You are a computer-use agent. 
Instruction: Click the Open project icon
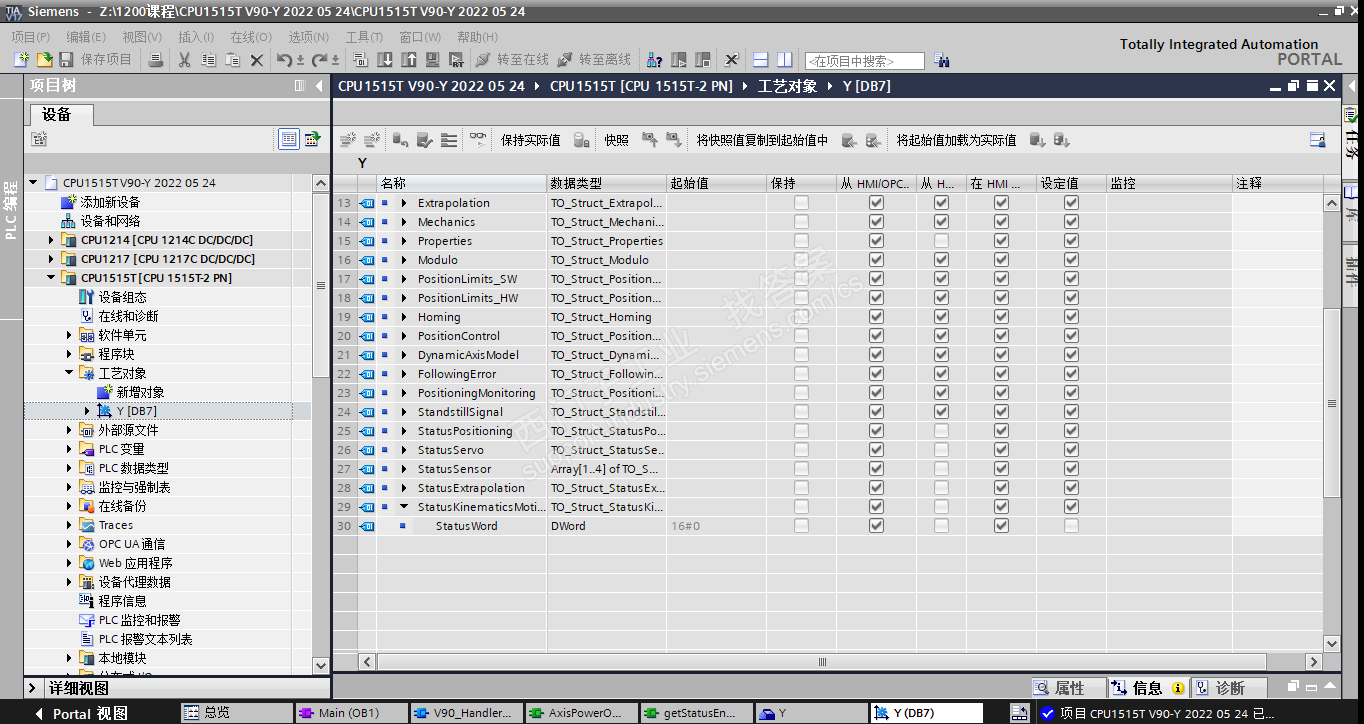point(44,60)
